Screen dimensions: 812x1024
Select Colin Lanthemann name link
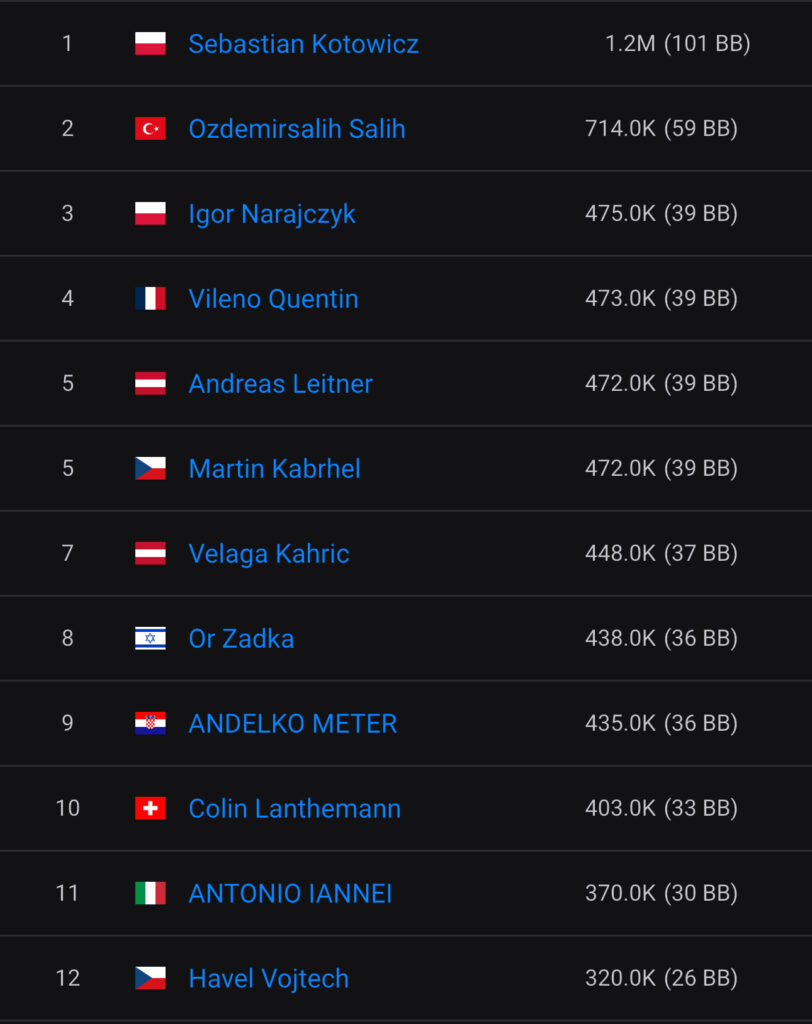click(x=294, y=809)
